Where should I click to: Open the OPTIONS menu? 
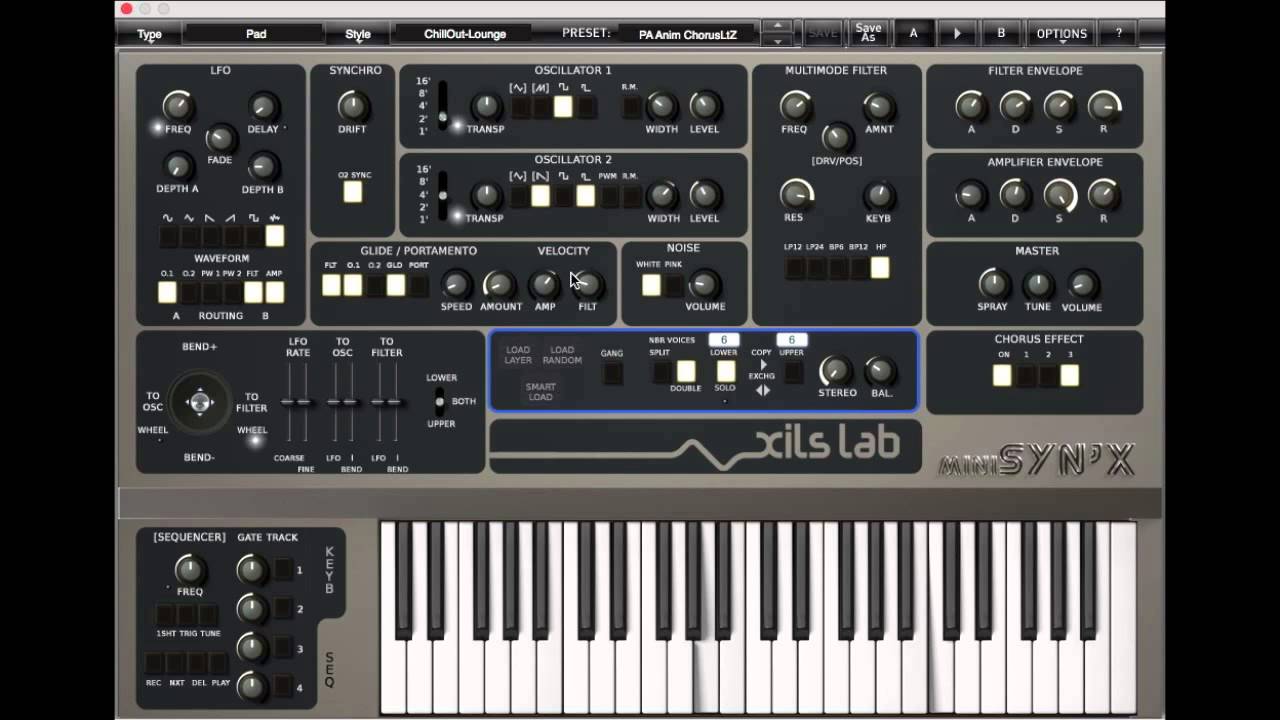[1061, 33]
